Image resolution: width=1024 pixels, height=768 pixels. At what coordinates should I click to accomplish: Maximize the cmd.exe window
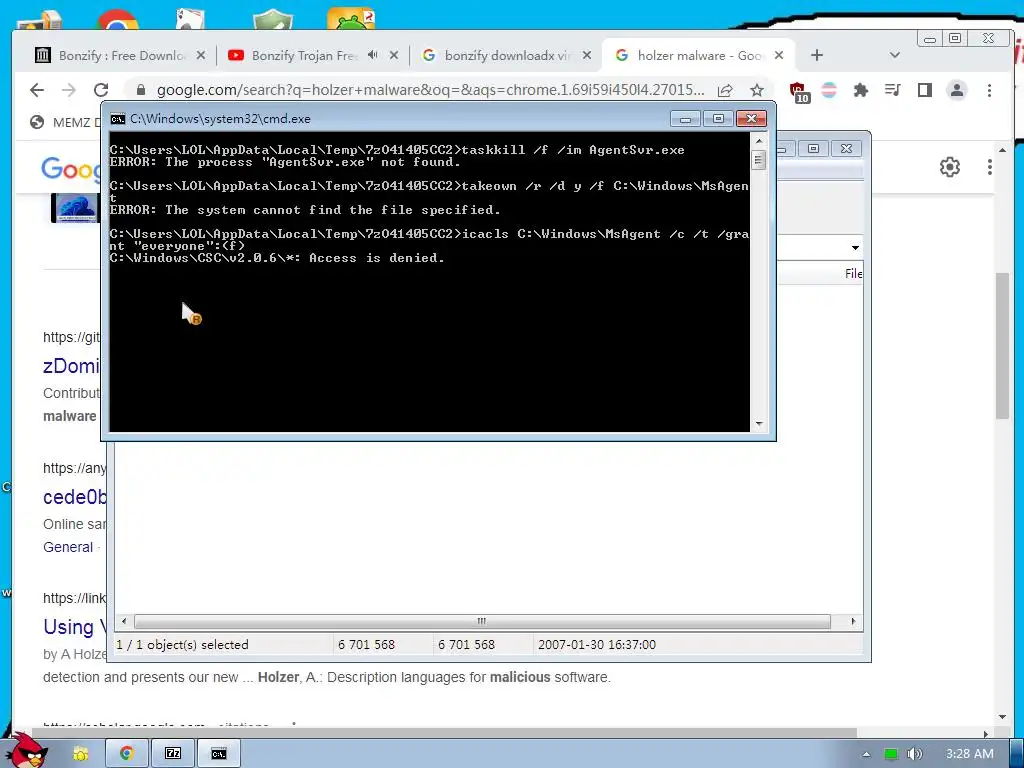coord(718,118)
